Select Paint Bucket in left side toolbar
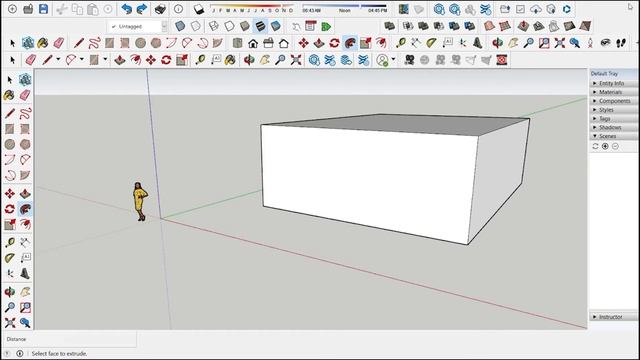This screenshot has width=640, height=360. point(9,95)
